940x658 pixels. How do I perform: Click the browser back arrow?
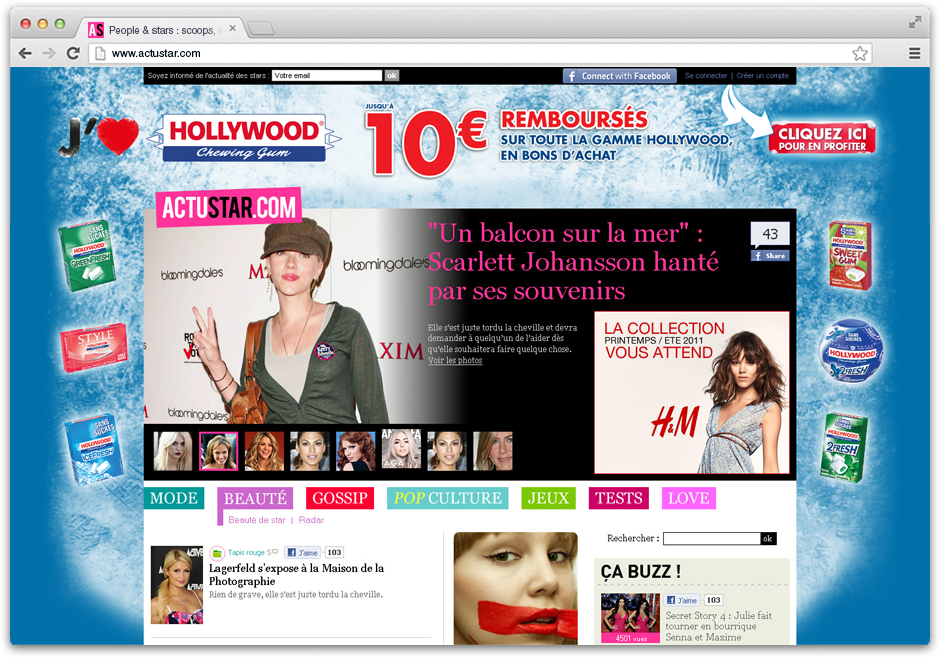26,53
